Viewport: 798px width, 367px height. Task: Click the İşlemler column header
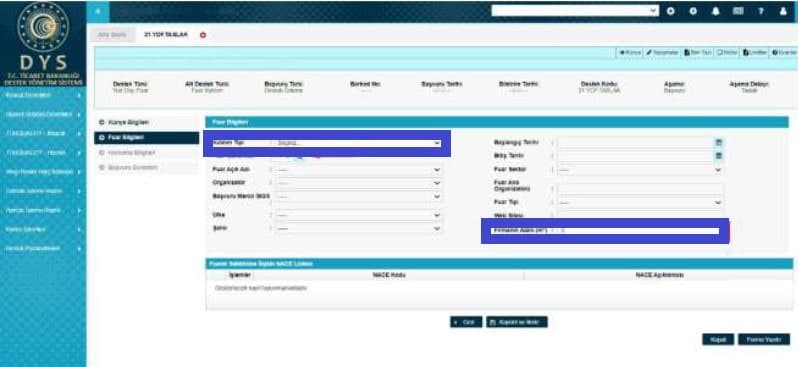click(x=240, y=275)
